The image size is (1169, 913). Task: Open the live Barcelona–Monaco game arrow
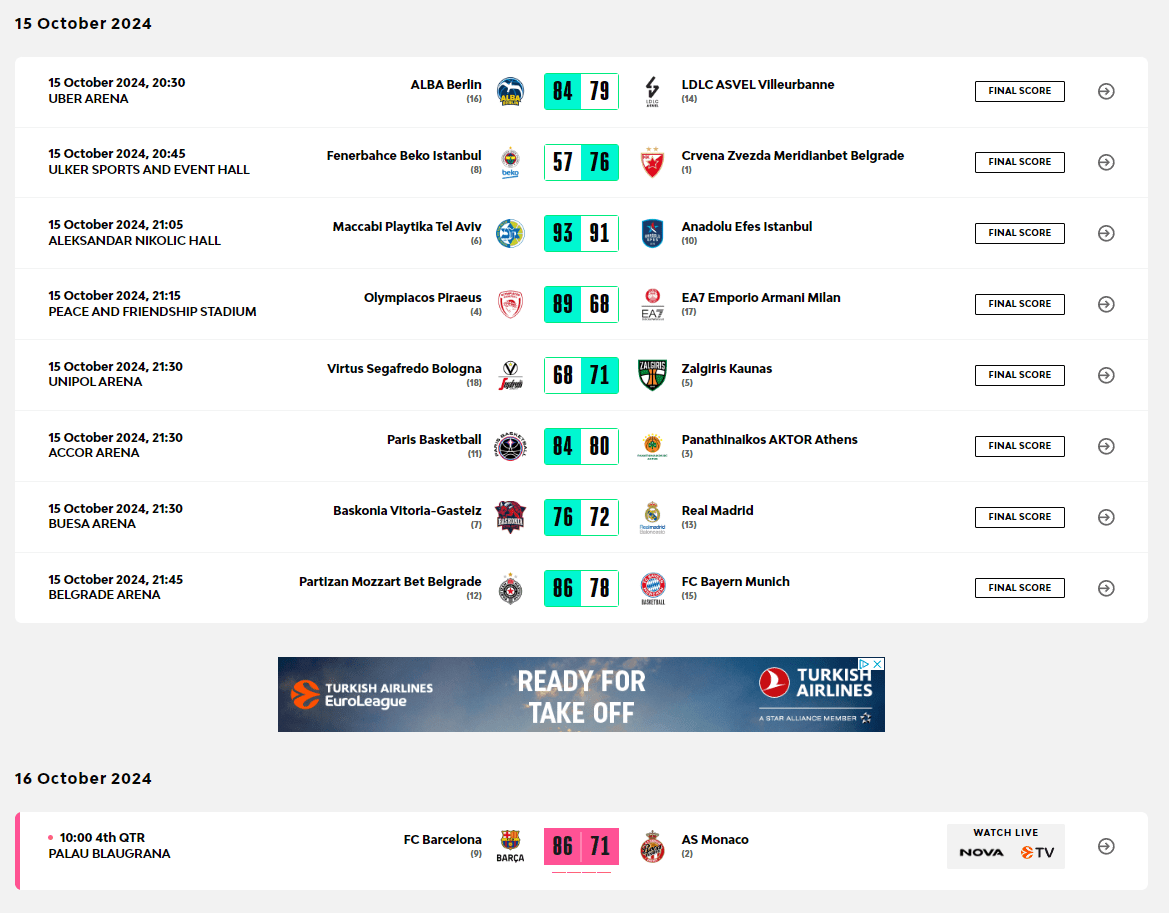pos(1106,846)
